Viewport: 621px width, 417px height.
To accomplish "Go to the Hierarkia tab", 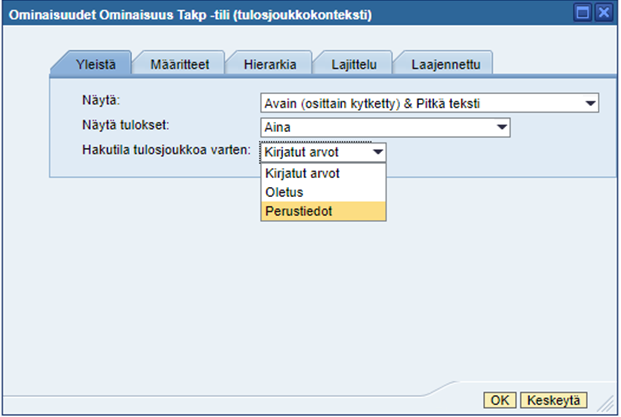I will point(269,64).
